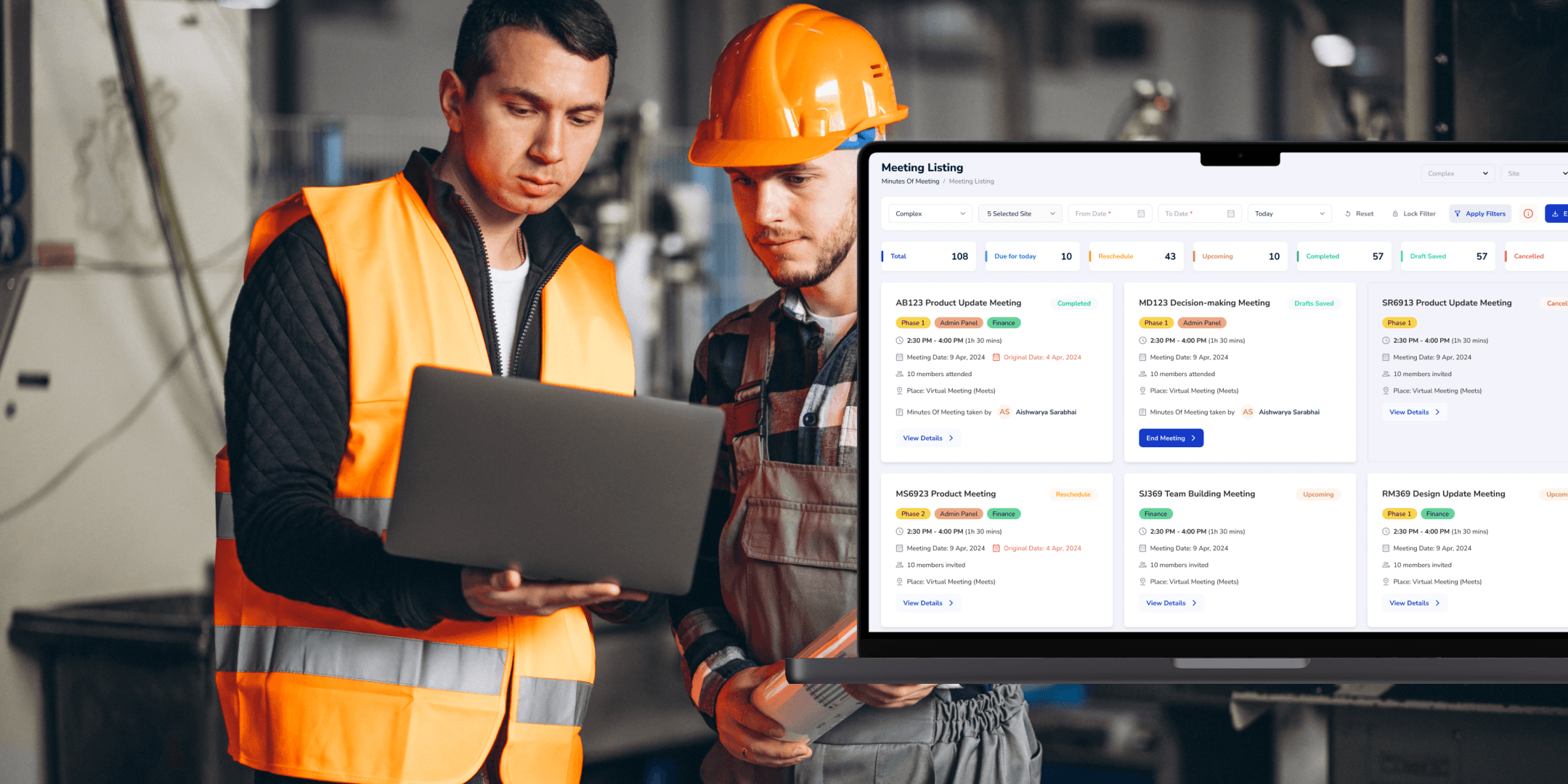Open the Complex dropdown in page header
1568x784 pixels.
coord(1458,173)
